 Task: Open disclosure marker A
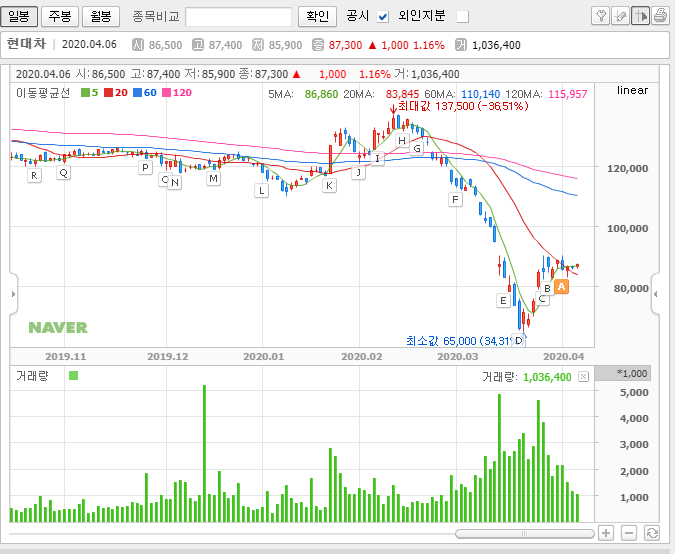(562, 287)
